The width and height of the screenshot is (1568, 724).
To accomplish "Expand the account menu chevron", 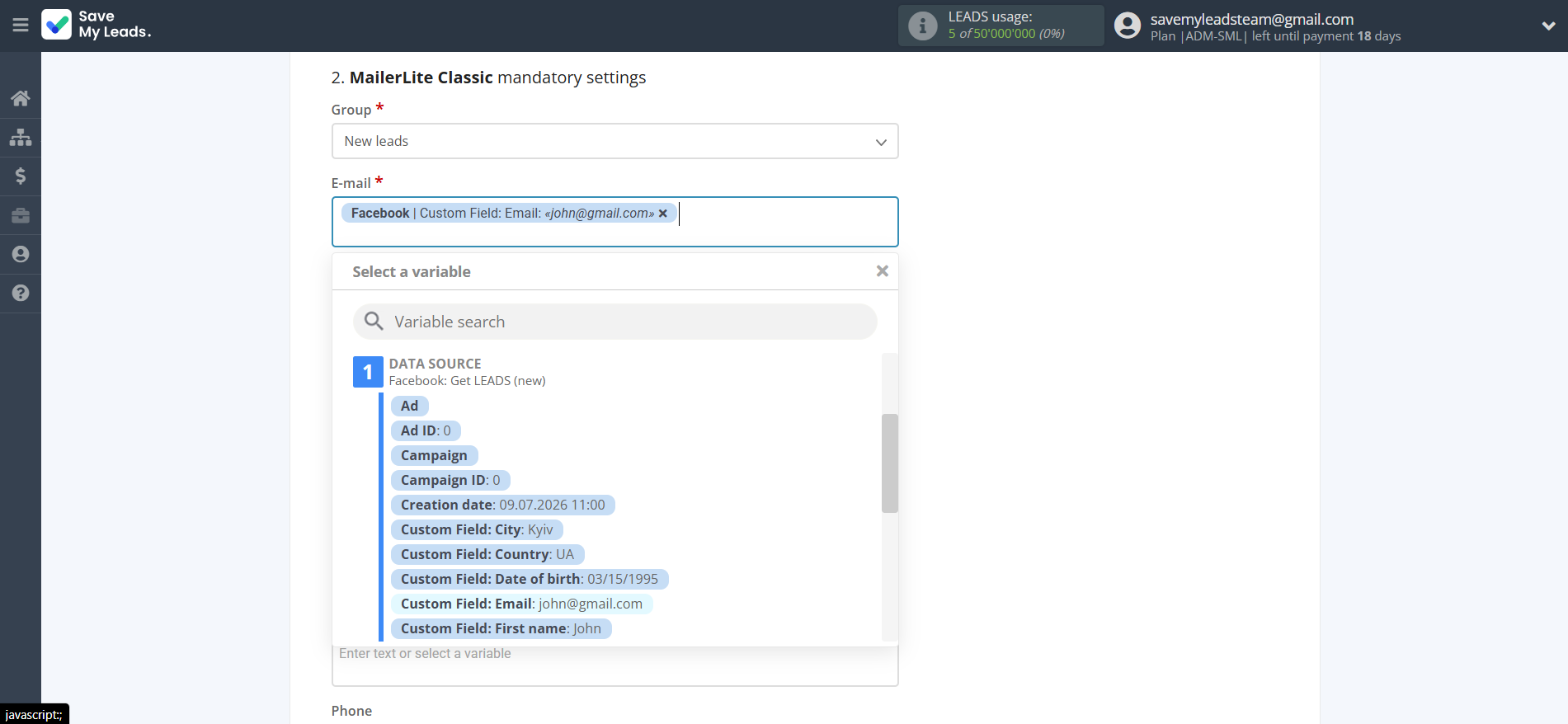I will coord(1548,26).
